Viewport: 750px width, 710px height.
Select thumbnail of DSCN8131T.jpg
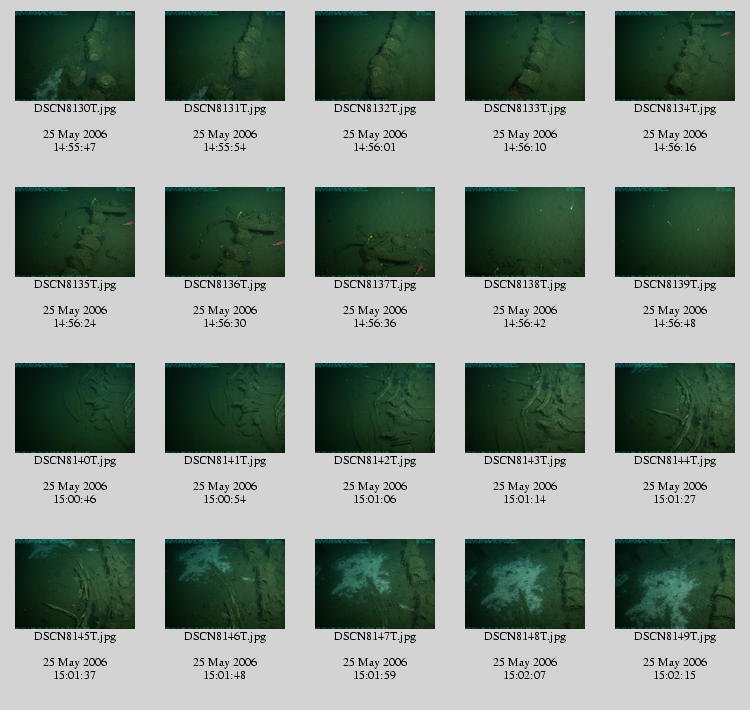(225, 56)
